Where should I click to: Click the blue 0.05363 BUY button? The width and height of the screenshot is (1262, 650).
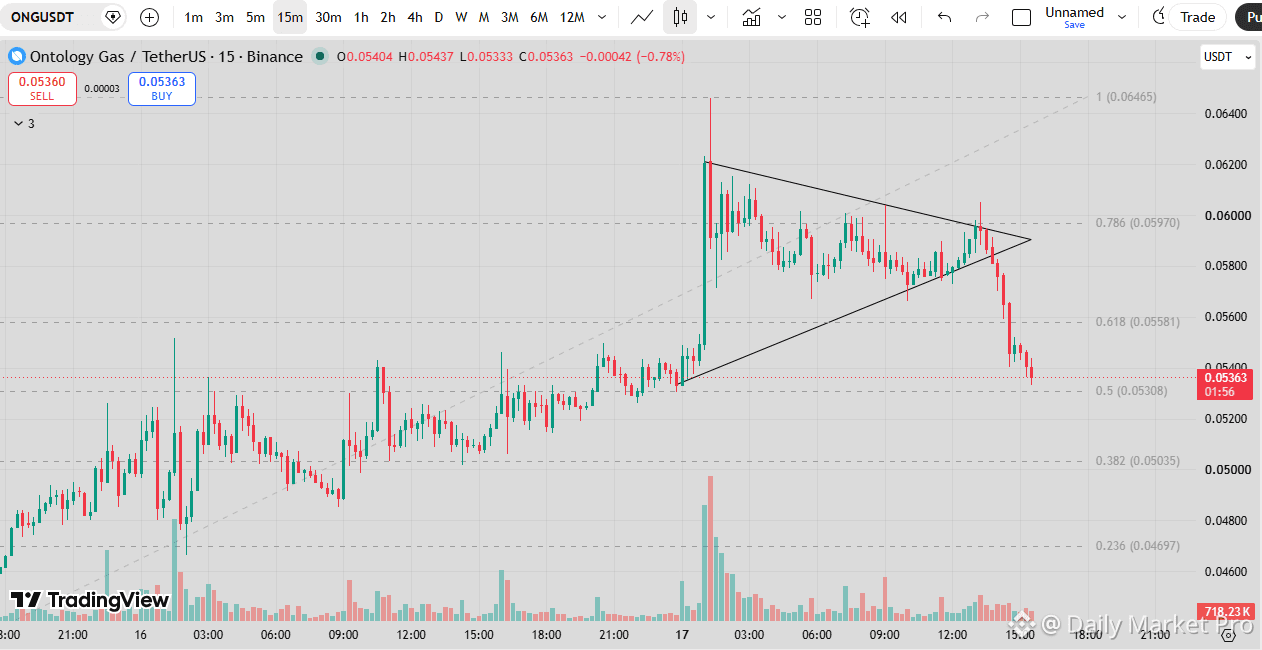(x=162, y=88)
